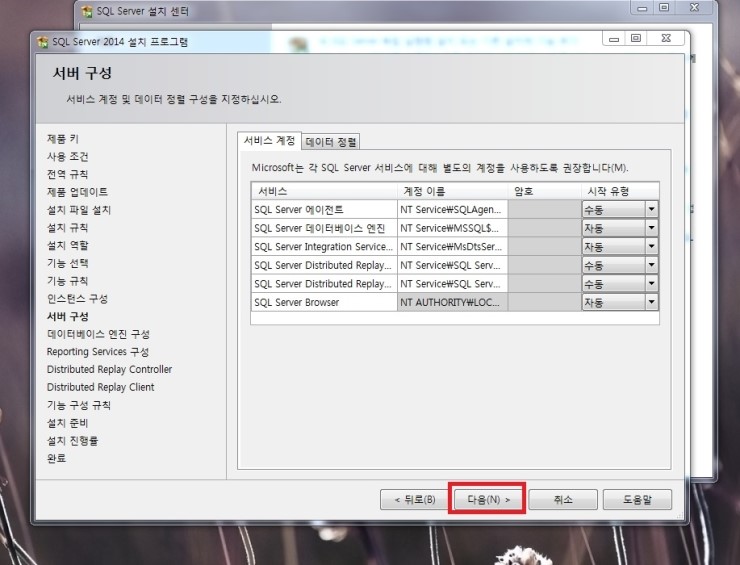Image resolution: width=740 pixels, height=565 pixels.
Task: Select the 설치 진행률 step in sidebar
Action: [72, 441]
